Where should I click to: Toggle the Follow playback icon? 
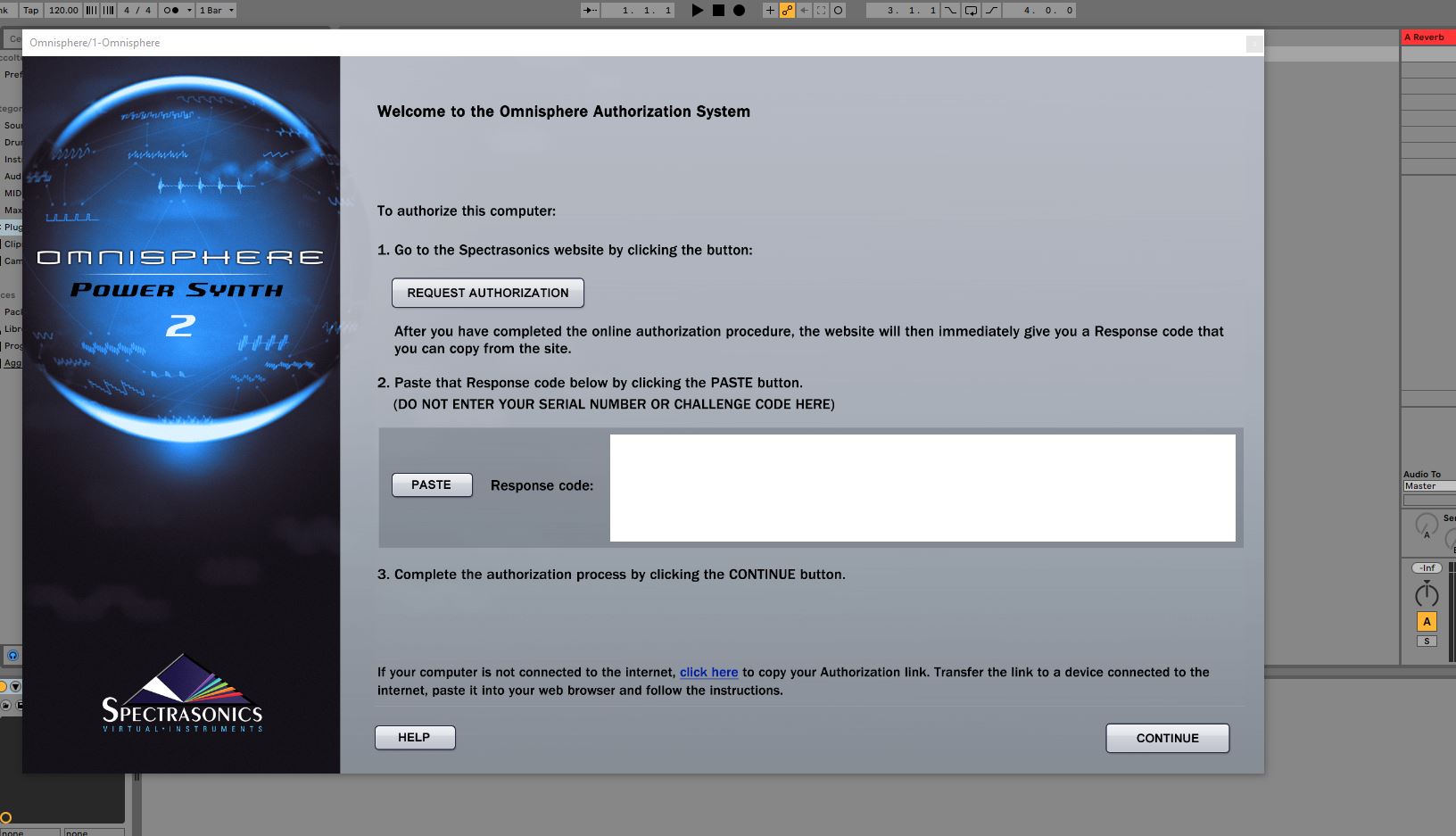[591, 11]
